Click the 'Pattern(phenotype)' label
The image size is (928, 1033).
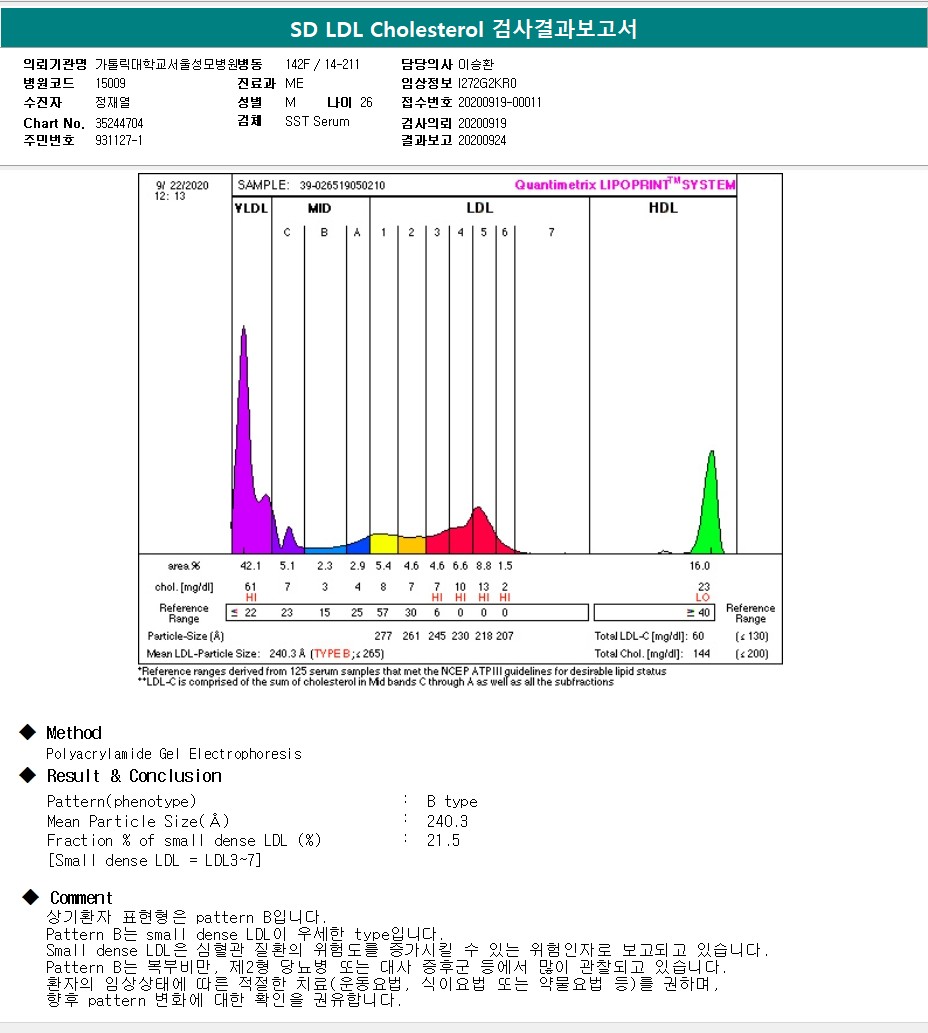click(121, 802)
